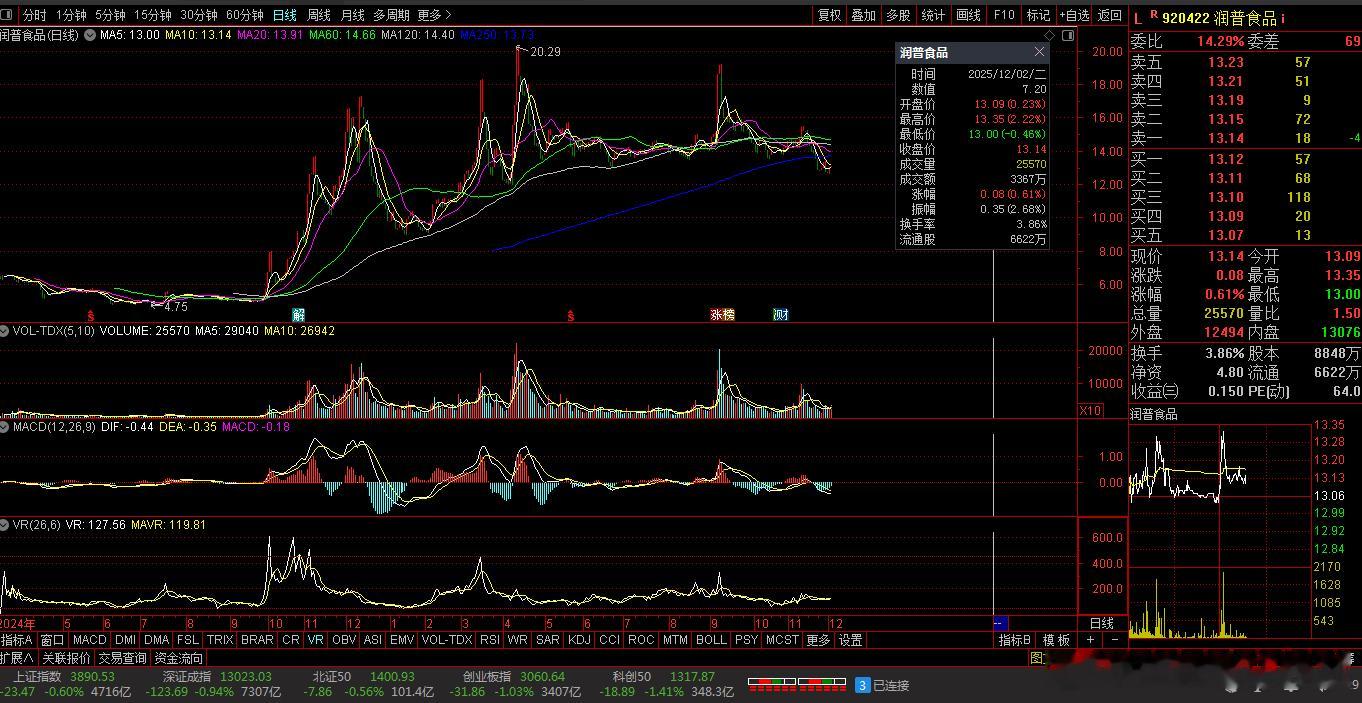Click the 解 marker icon on the chart
Viewport: 1362px width, 703px height.
click(x=298, y=314)
